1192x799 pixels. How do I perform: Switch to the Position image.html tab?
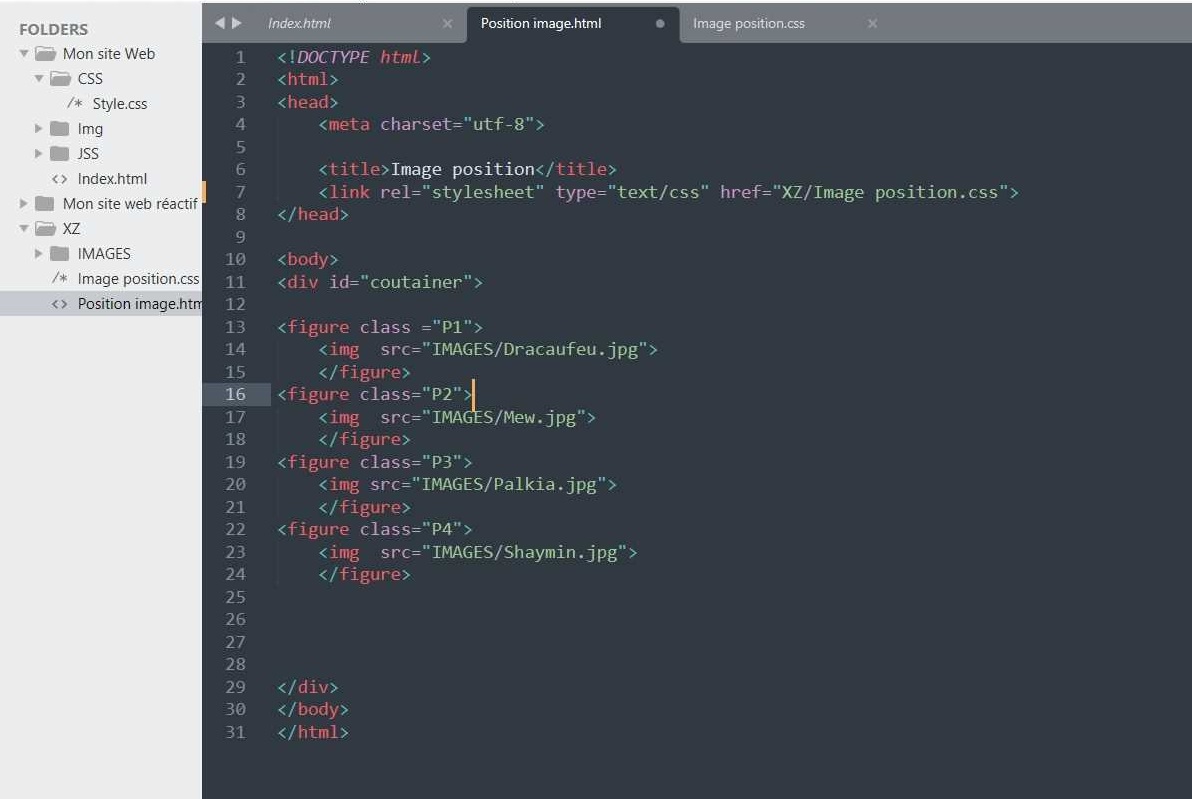tap(541, 24)
